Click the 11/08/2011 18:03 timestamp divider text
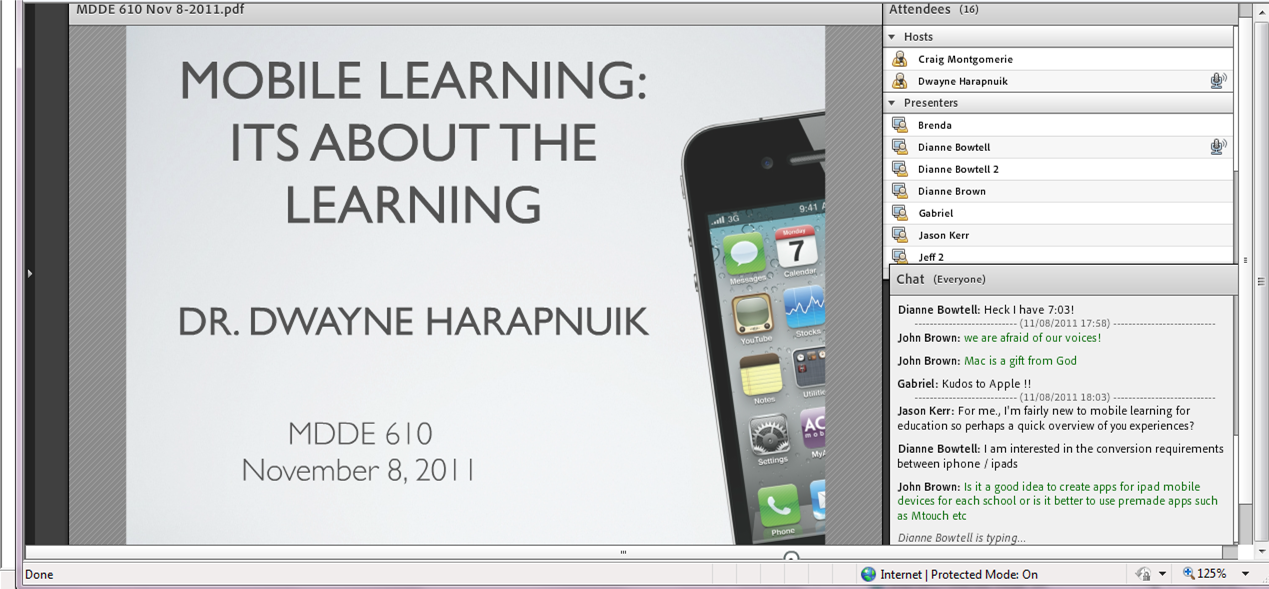This screenshot has width=1269, height=589. 1065,397
